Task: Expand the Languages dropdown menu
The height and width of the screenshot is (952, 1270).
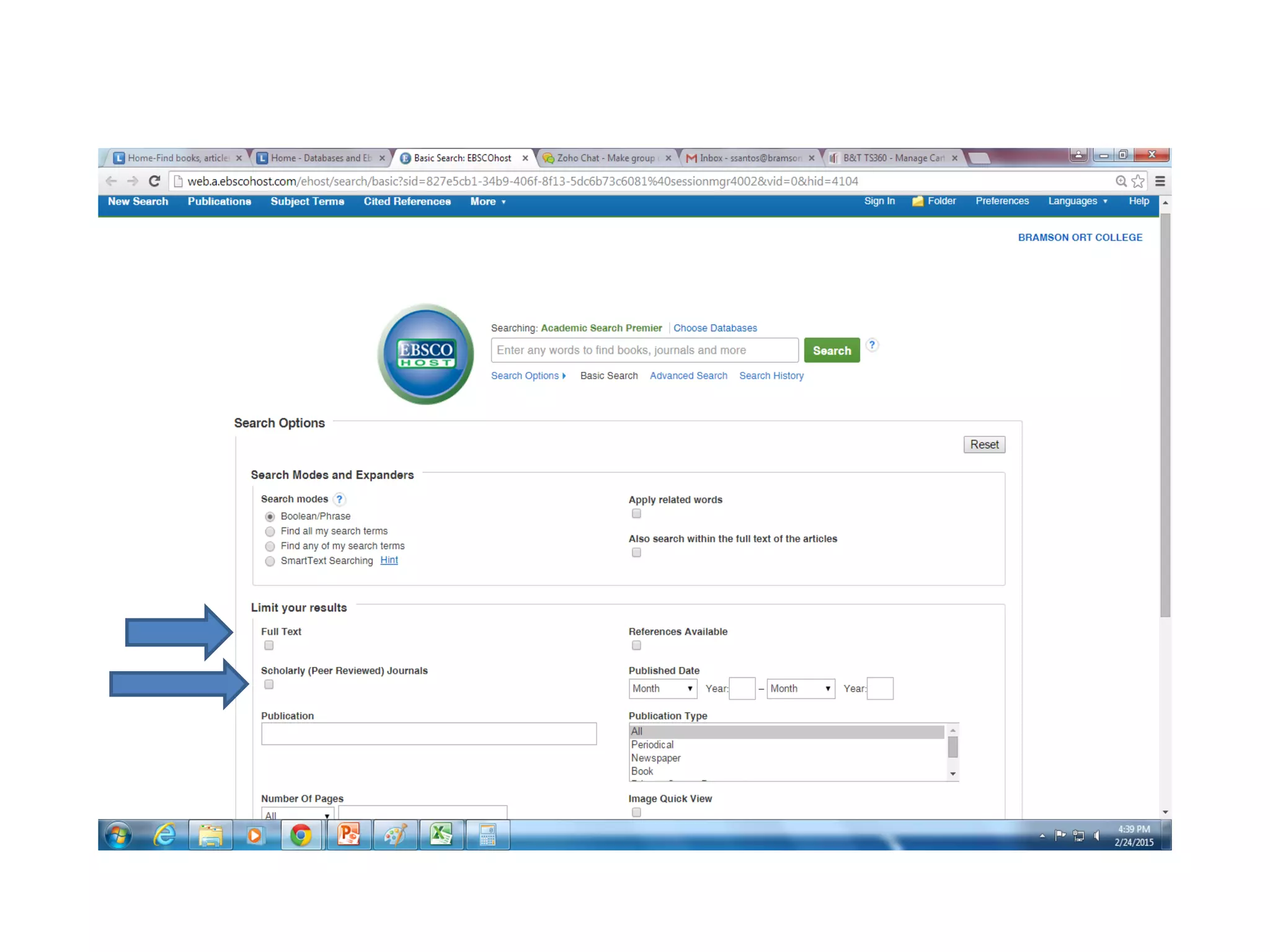Action: pos(1077,201)
